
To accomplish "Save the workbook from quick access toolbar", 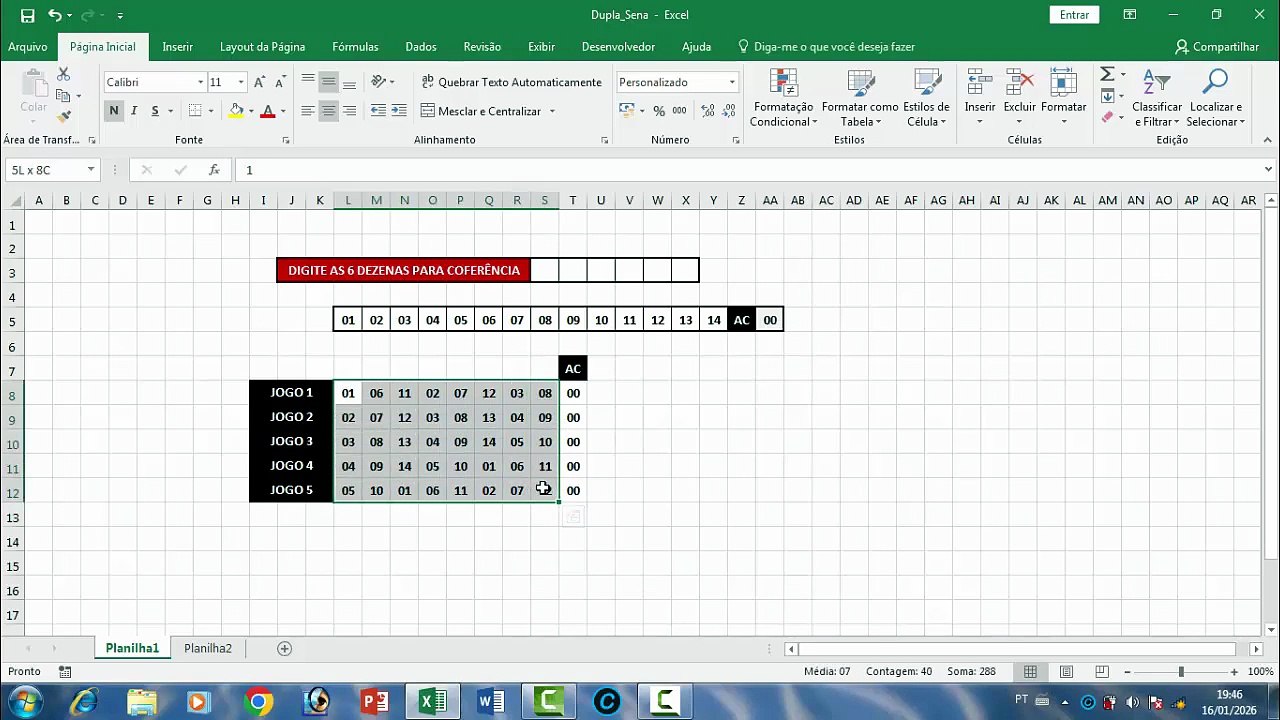I will click(27, 15).
